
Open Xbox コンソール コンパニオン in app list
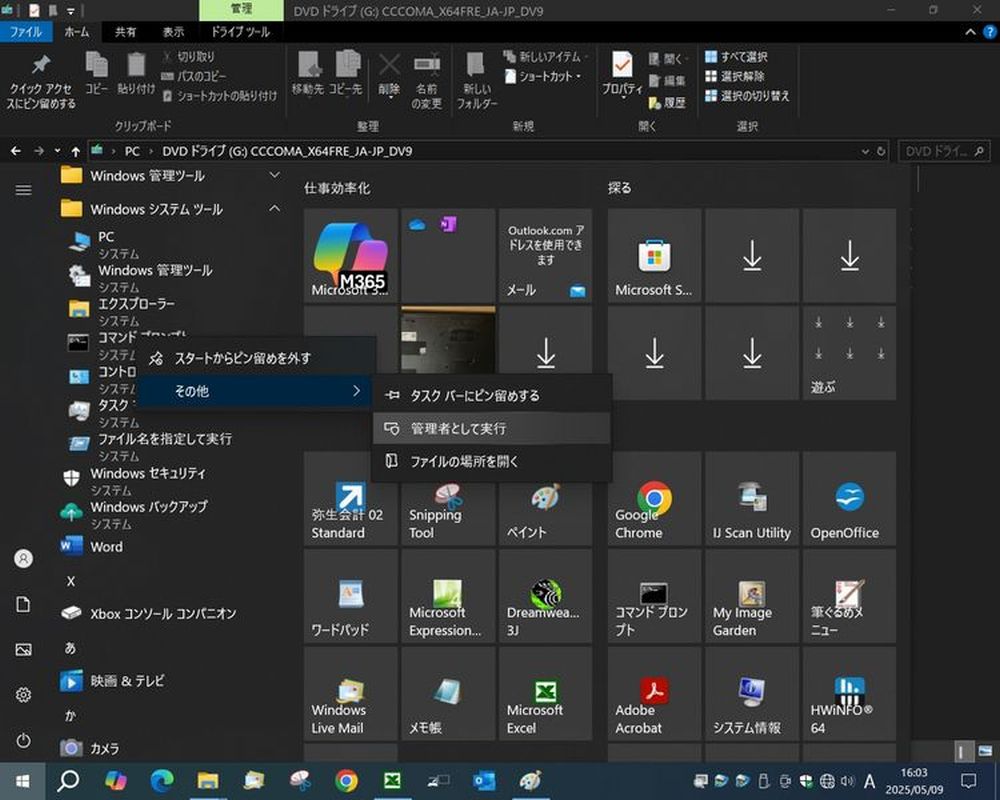(x=149, y=614)
